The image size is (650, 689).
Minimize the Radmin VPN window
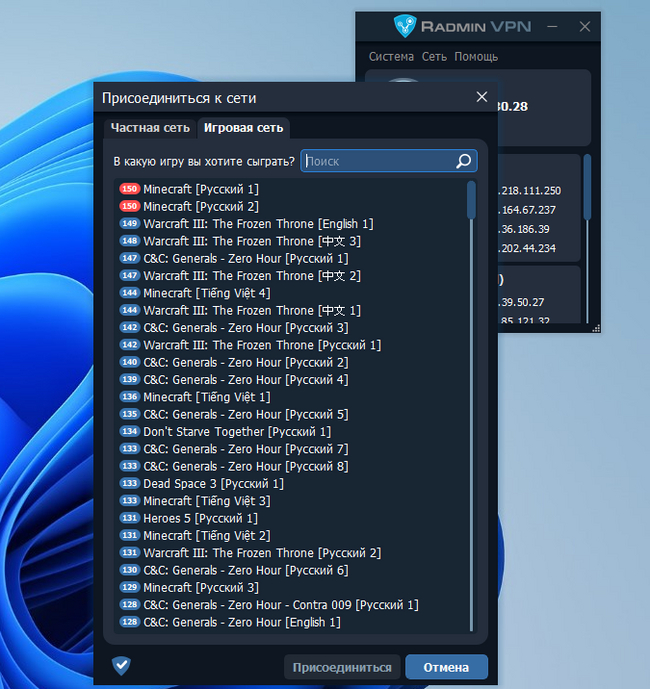(x=555, y=27)
